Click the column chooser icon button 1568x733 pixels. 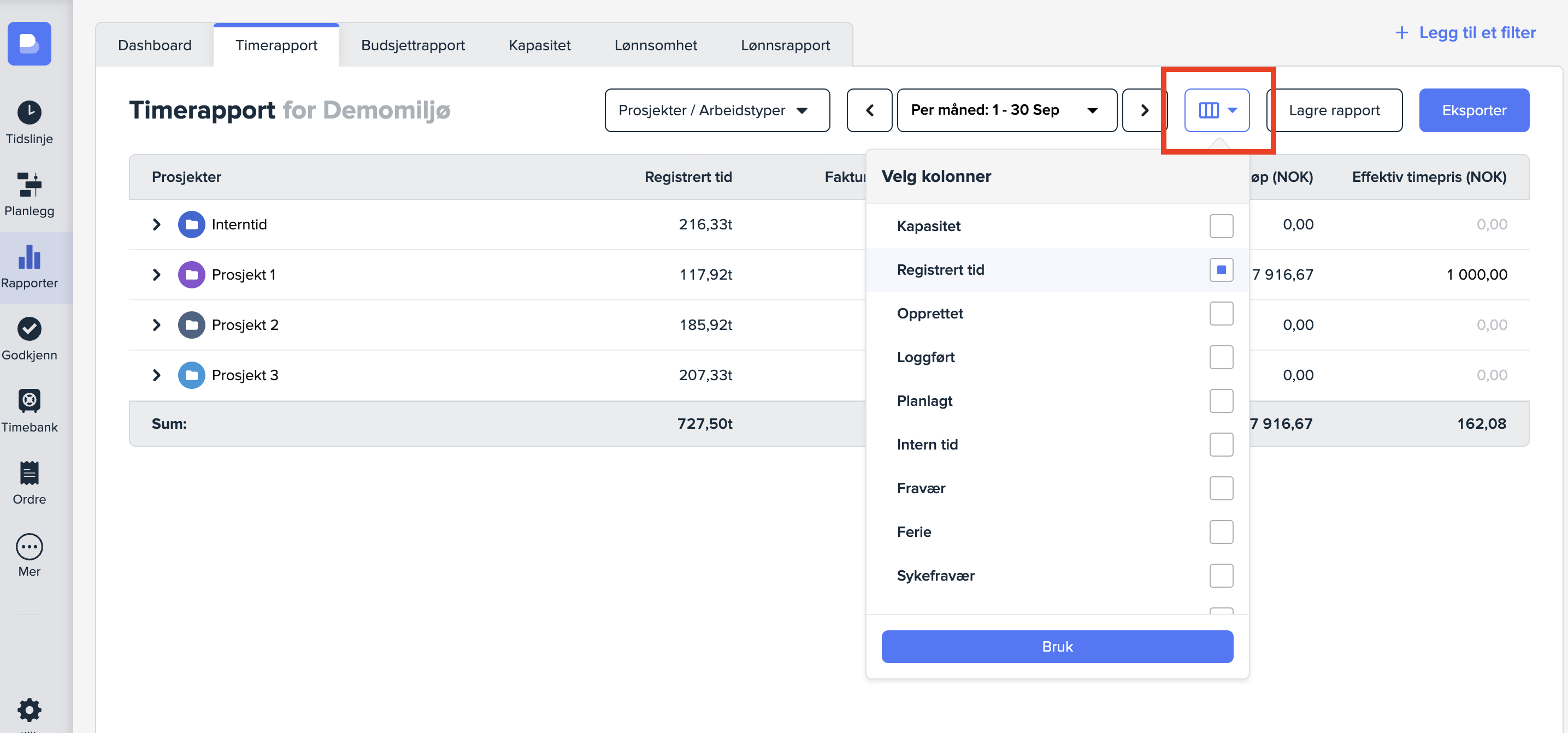pos(1216,110)
